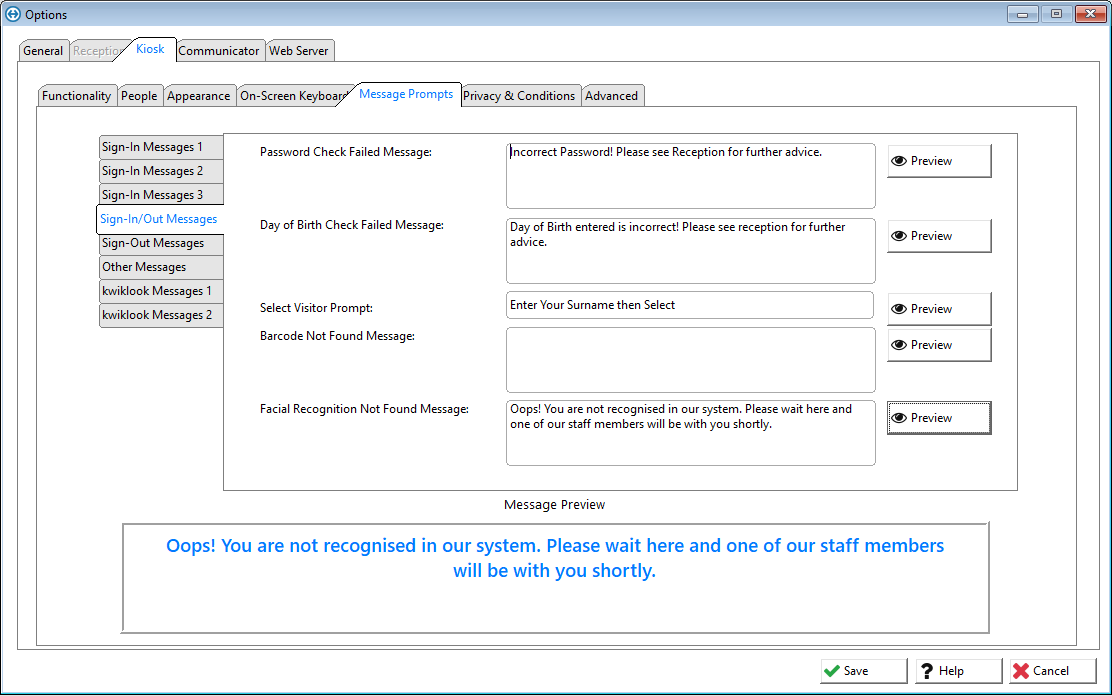Open the Communicator tab

tap(219, 51)
